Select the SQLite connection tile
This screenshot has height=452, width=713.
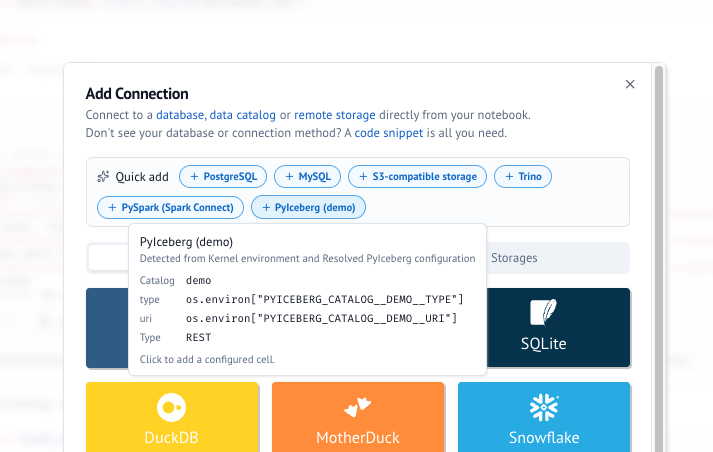coord(558,327)
